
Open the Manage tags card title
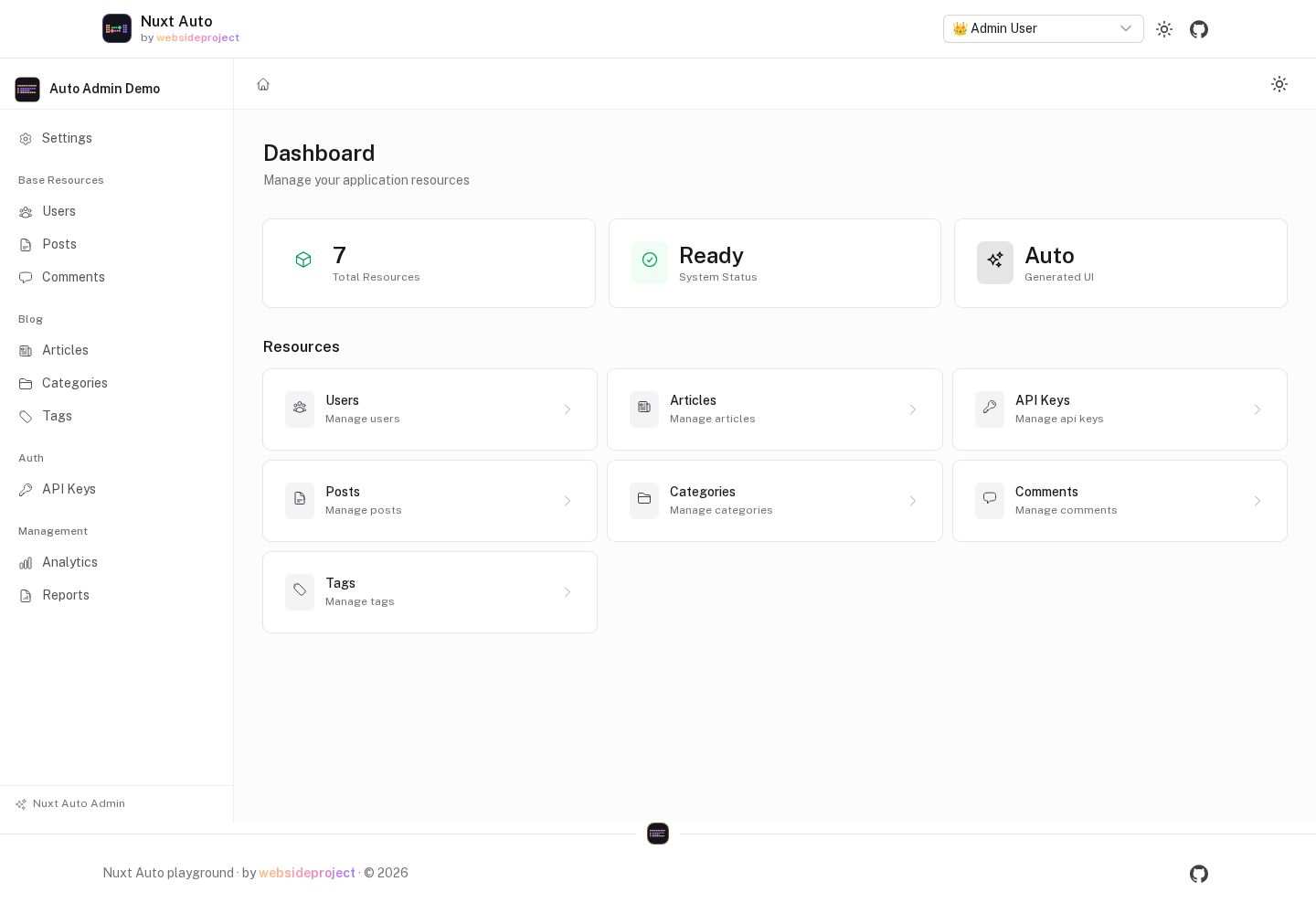pyautogui.click(x=340, y=583)
